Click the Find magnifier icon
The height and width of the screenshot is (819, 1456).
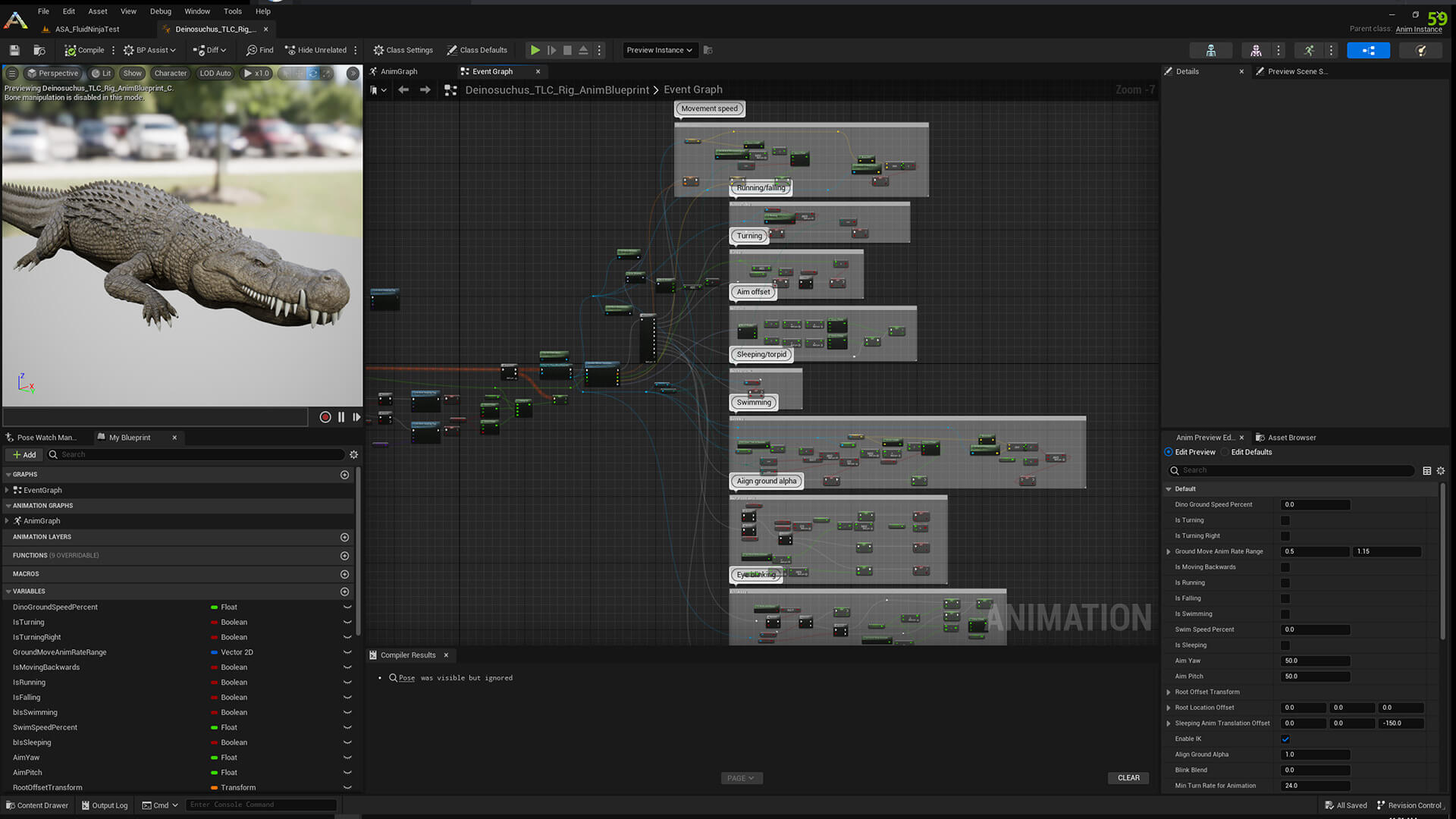tap(252, 50)
